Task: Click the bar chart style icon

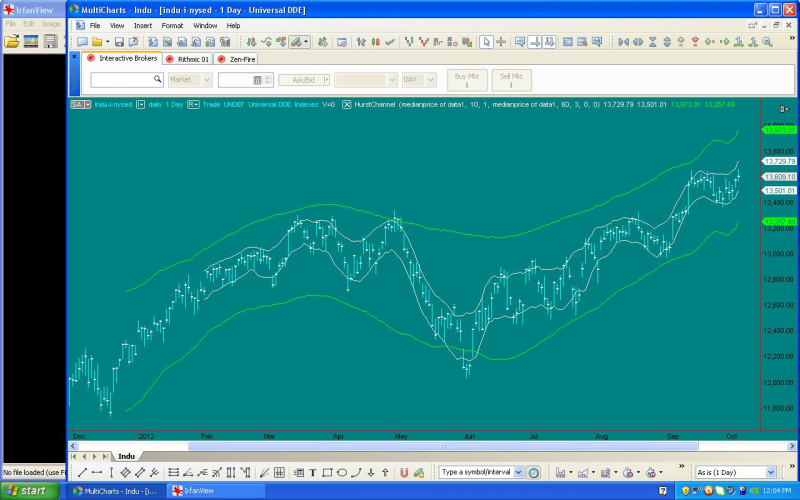Action: (361, 42)
